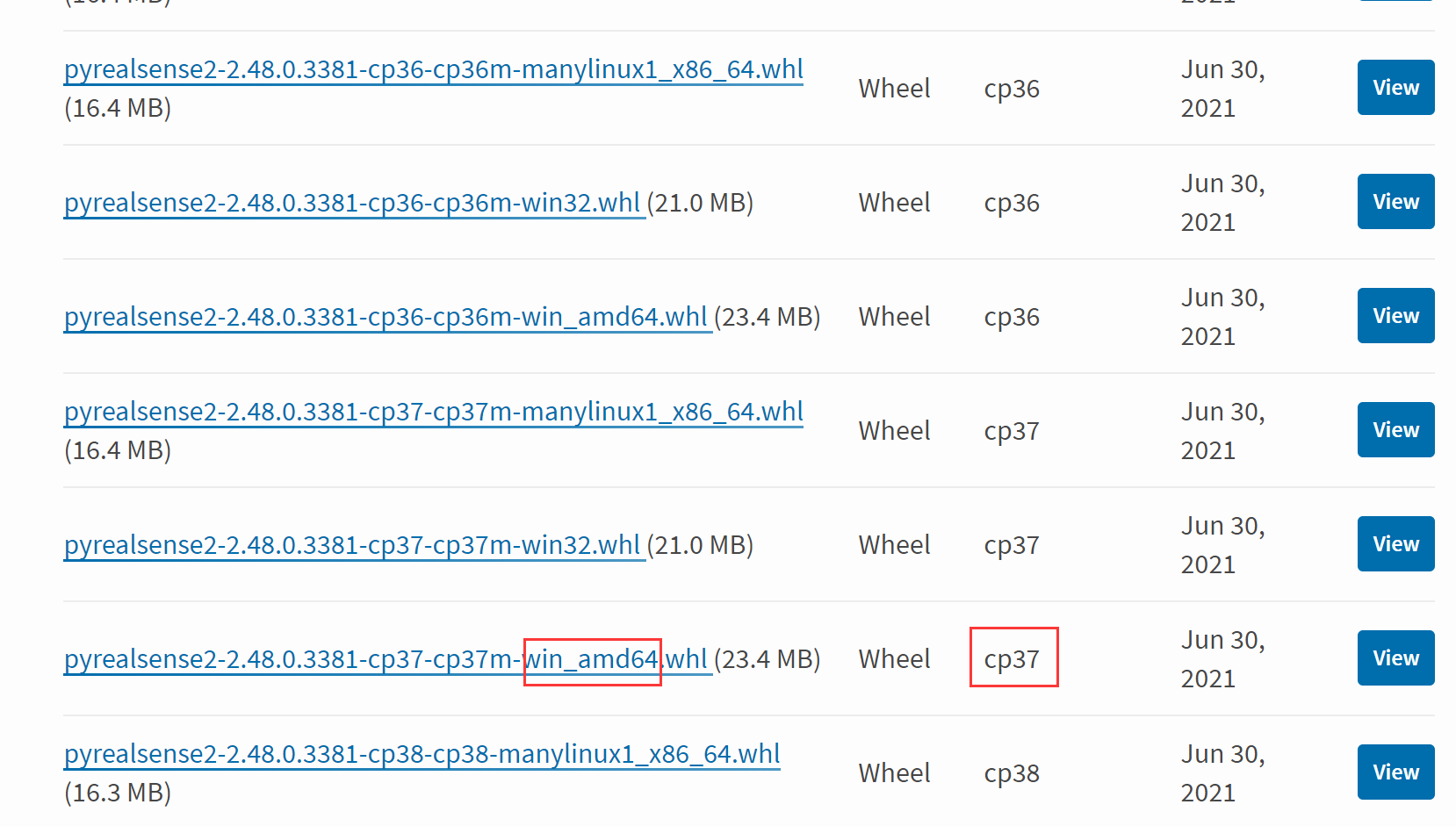Click the 16.3 MB size of cp38 wheel
The image size is (1456, 826).
pos(117,793)
